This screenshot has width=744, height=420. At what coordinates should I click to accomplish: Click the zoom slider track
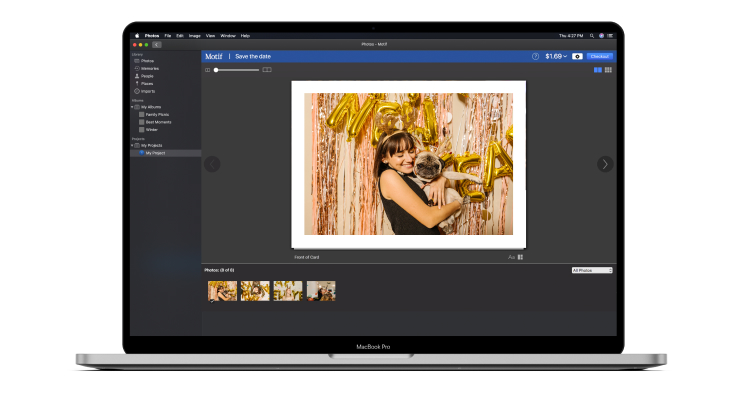(240, 70)
